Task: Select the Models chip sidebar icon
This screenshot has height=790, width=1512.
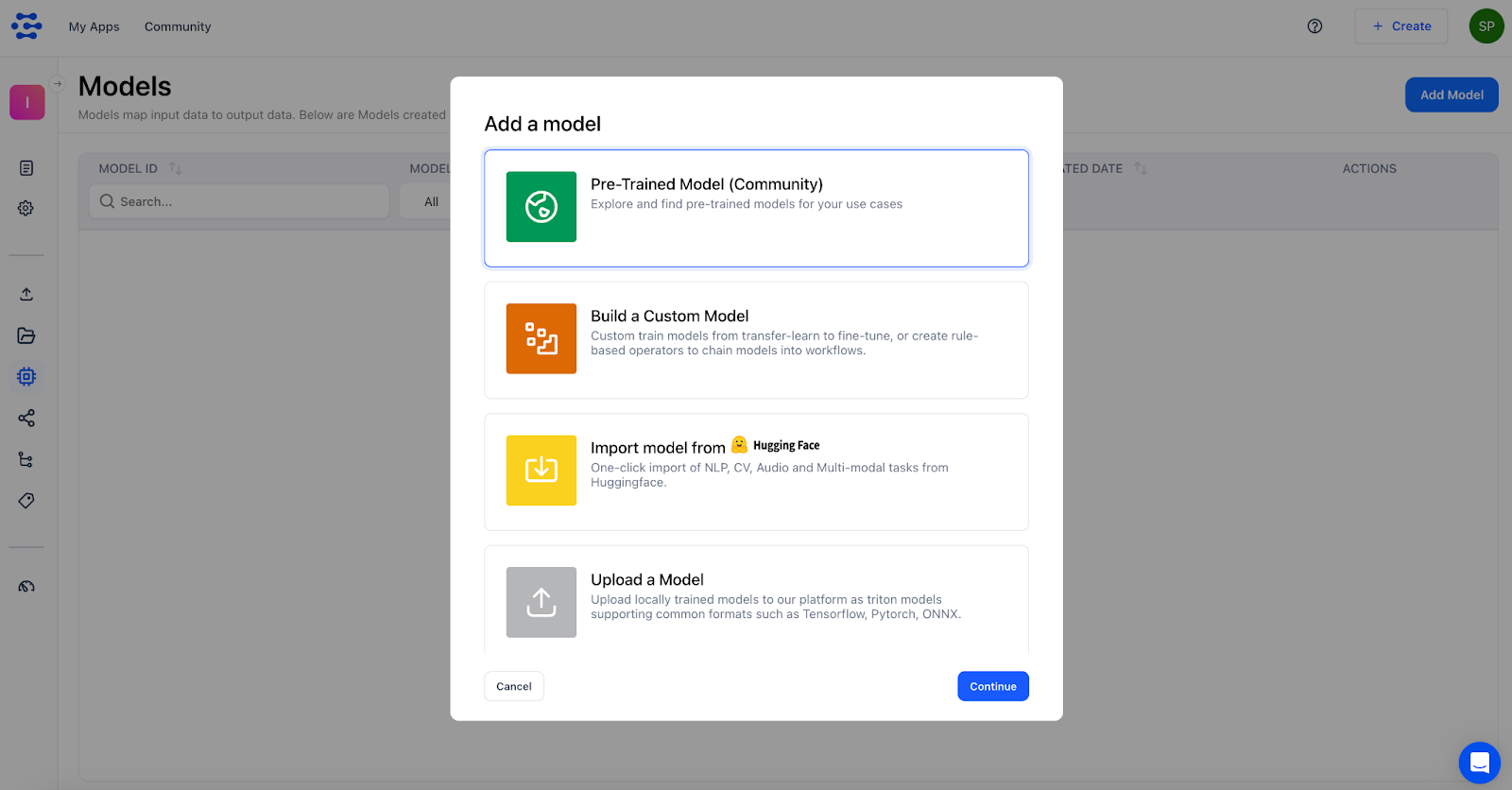Action: coord(26,377)
